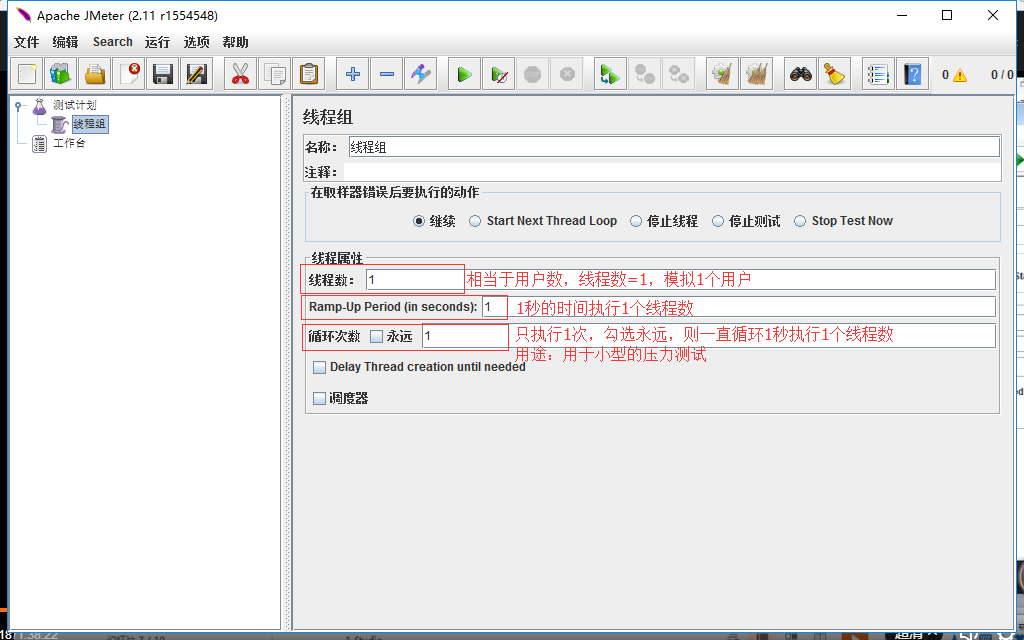Click the 注释 comment field

coord(672,172)
